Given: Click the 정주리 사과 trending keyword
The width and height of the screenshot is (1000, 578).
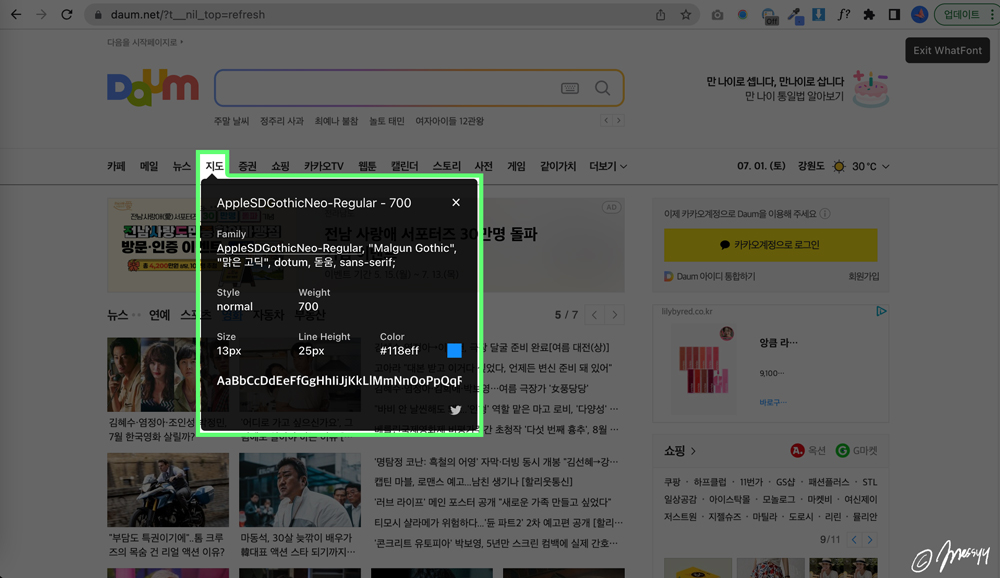Looking at the screenshot, I should coord(281,121).
